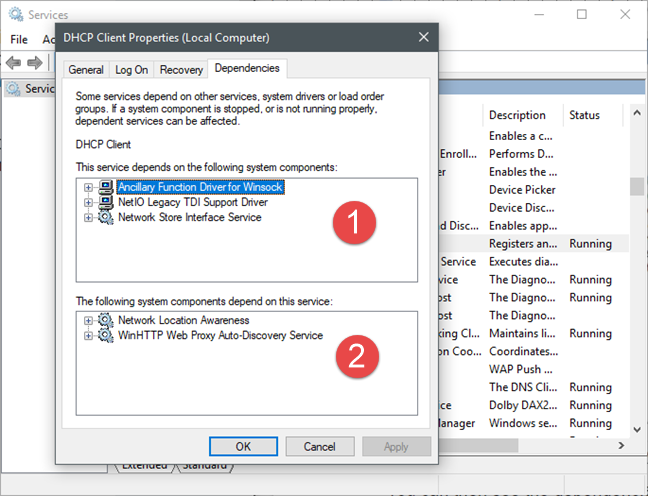The width and height of the screenshot is (648, 496).
Task: Switch to the General tab
Action: pyautogui.click(x=86, y=69)
